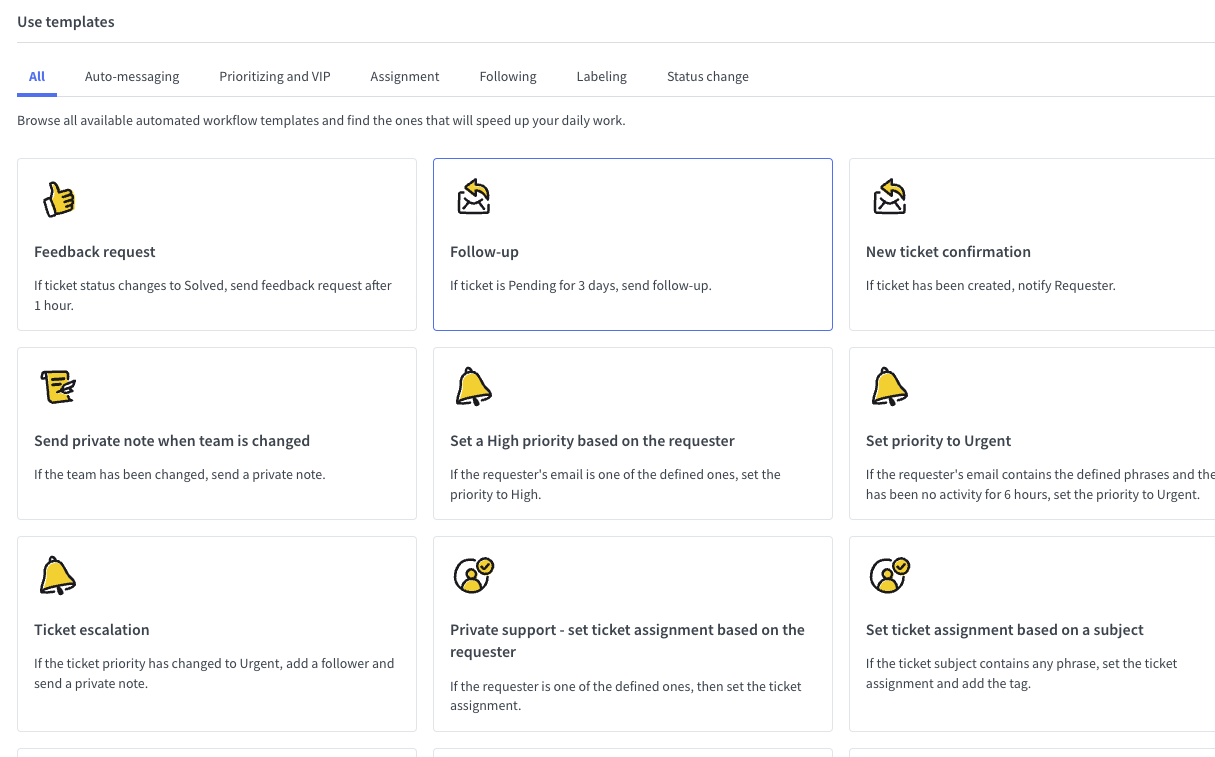Screen dimensions: 1215x757
Task: Open the Status change tab
Action: [707, 76]
